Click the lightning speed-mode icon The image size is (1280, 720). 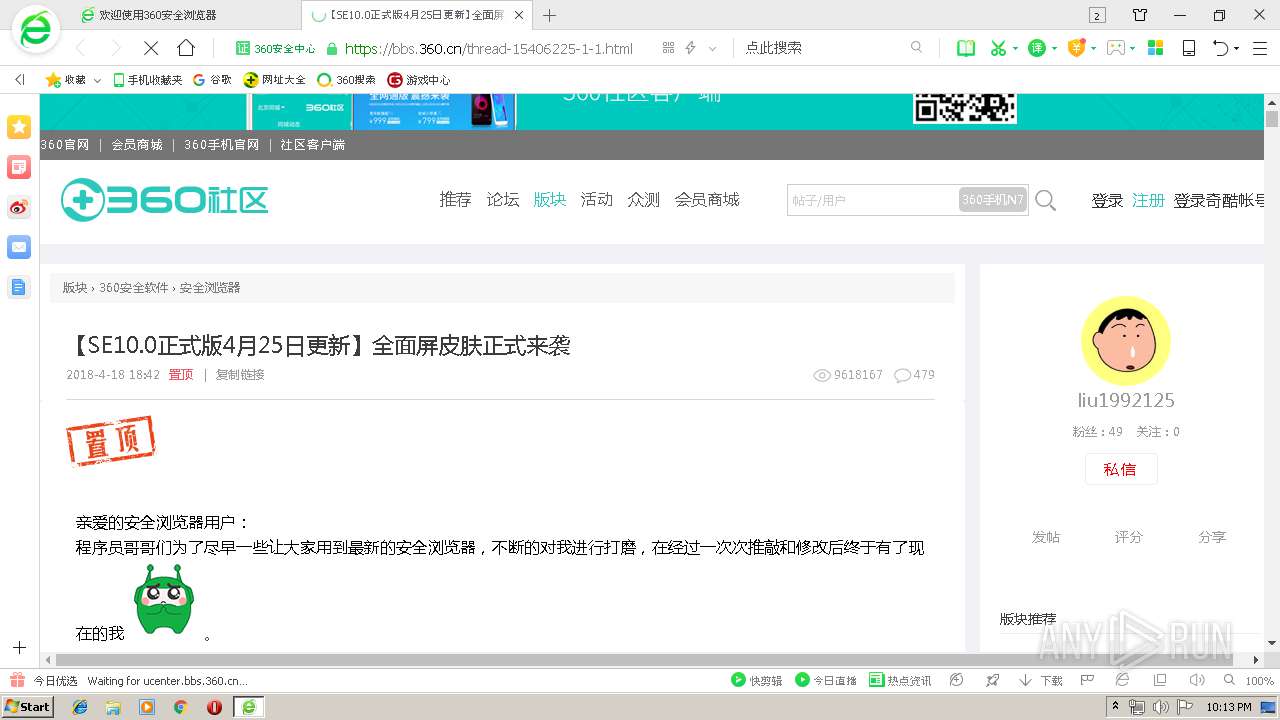point(691,48)
